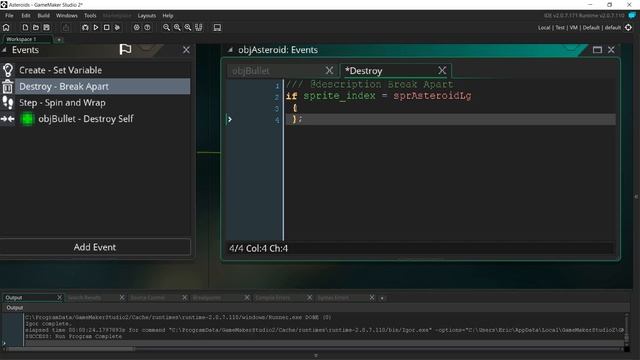The height and width of the screenshot is (360, 640).
Task: Open the Help circle icon in toolbar
Action: 147,28
